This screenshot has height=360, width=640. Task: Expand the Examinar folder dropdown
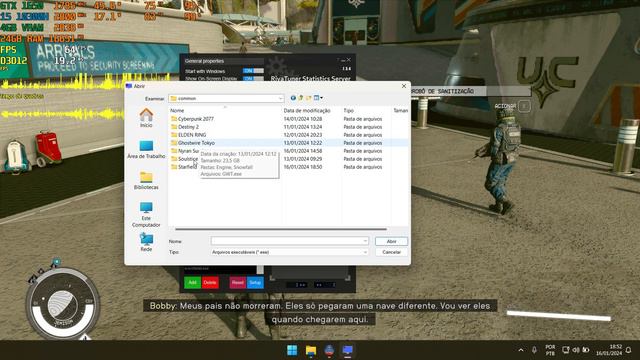click(280, 98)
